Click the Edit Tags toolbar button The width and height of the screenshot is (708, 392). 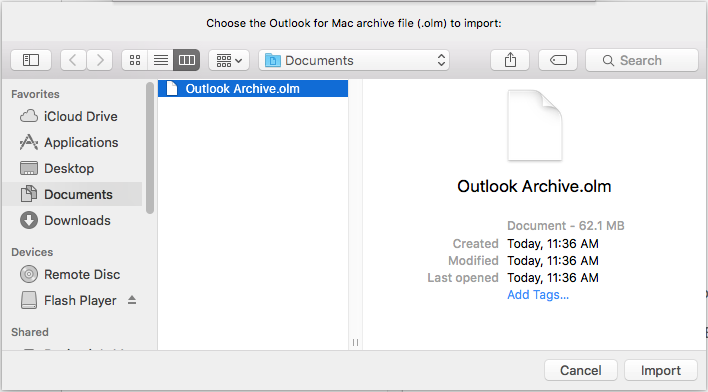558,60
